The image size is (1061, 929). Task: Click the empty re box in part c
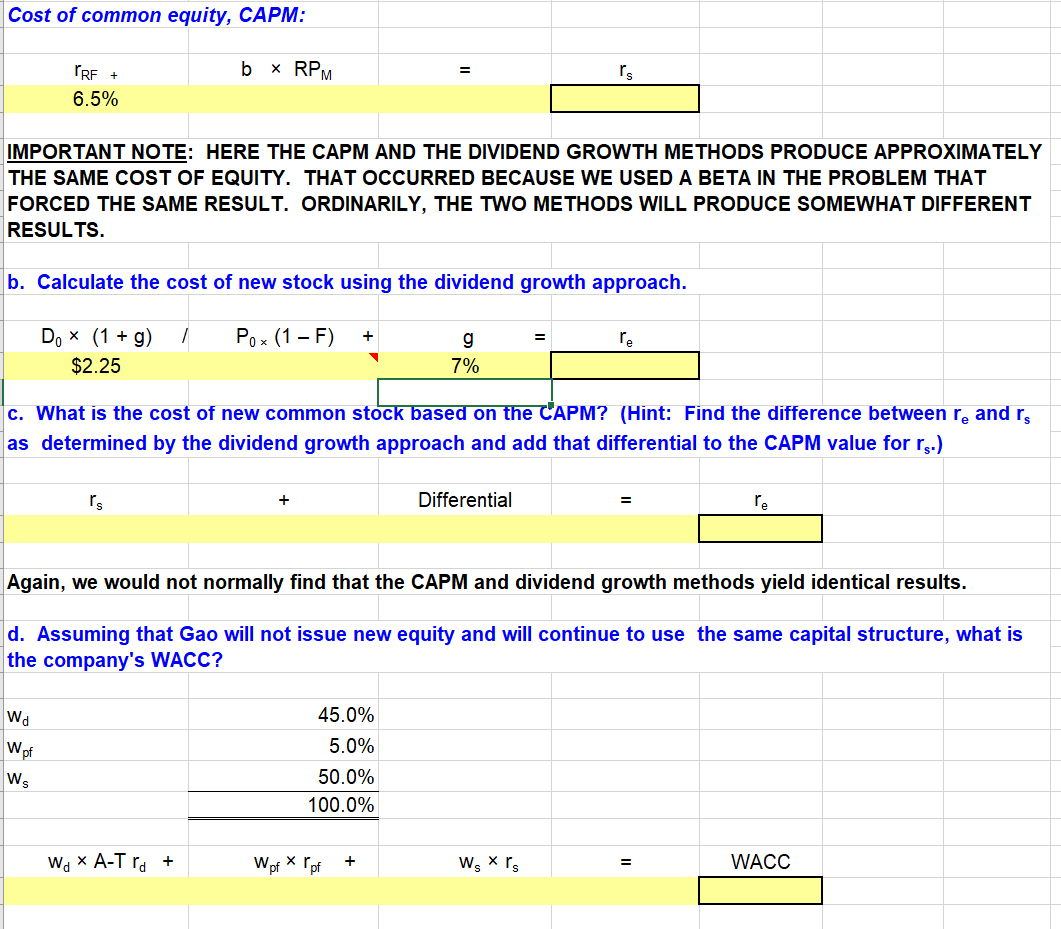(760, 528)
